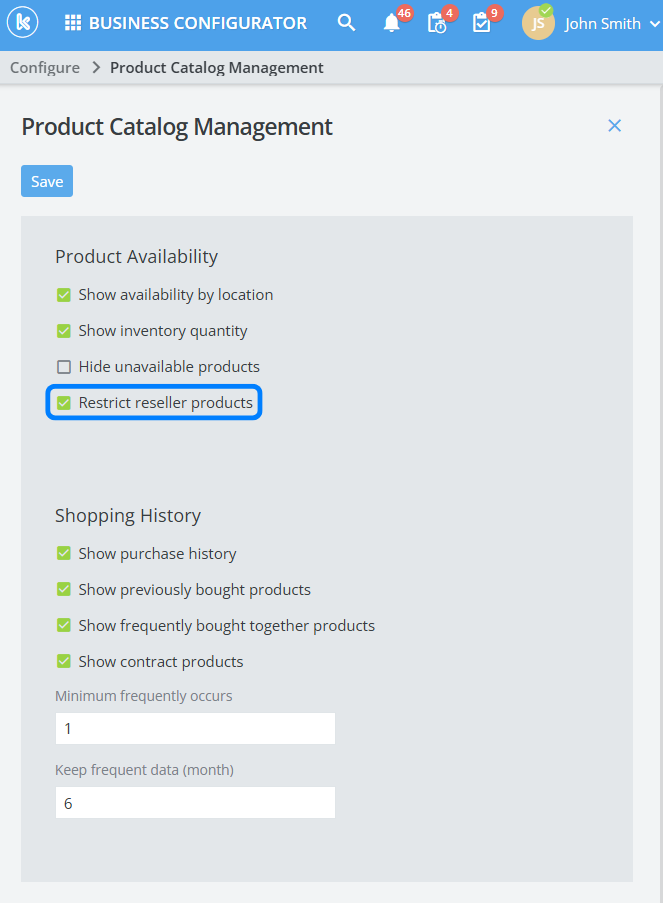663x903 pixels.
Task: Open the app launcher grid icon
Action: pos(73,23)
